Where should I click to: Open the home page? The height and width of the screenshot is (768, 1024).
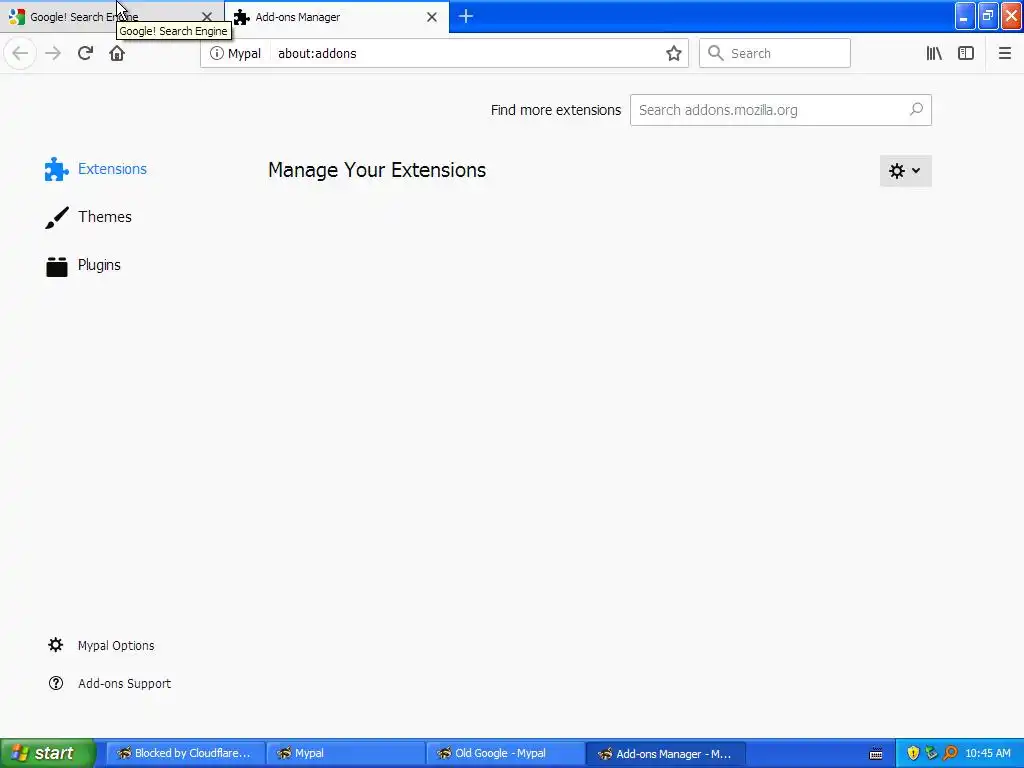tap(117, 54)
